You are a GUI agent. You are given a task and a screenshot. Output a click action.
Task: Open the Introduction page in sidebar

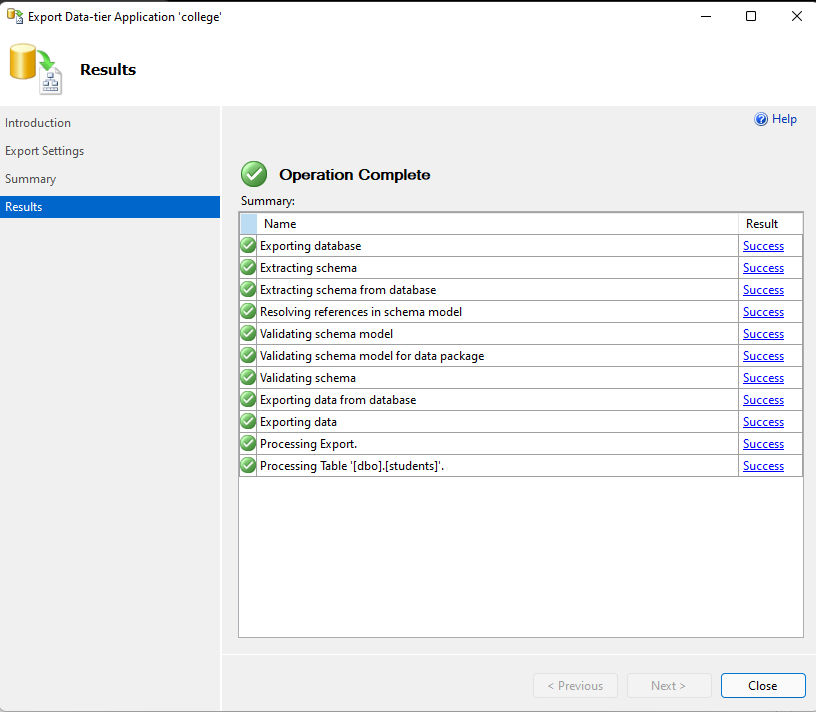pyautogui.click(x=38, y=123)
